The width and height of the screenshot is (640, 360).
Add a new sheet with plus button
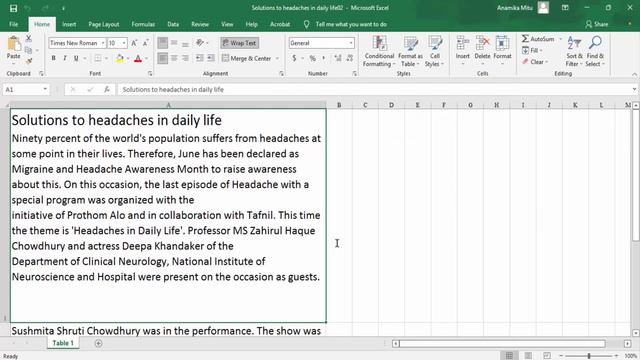(x=98, y=343)
